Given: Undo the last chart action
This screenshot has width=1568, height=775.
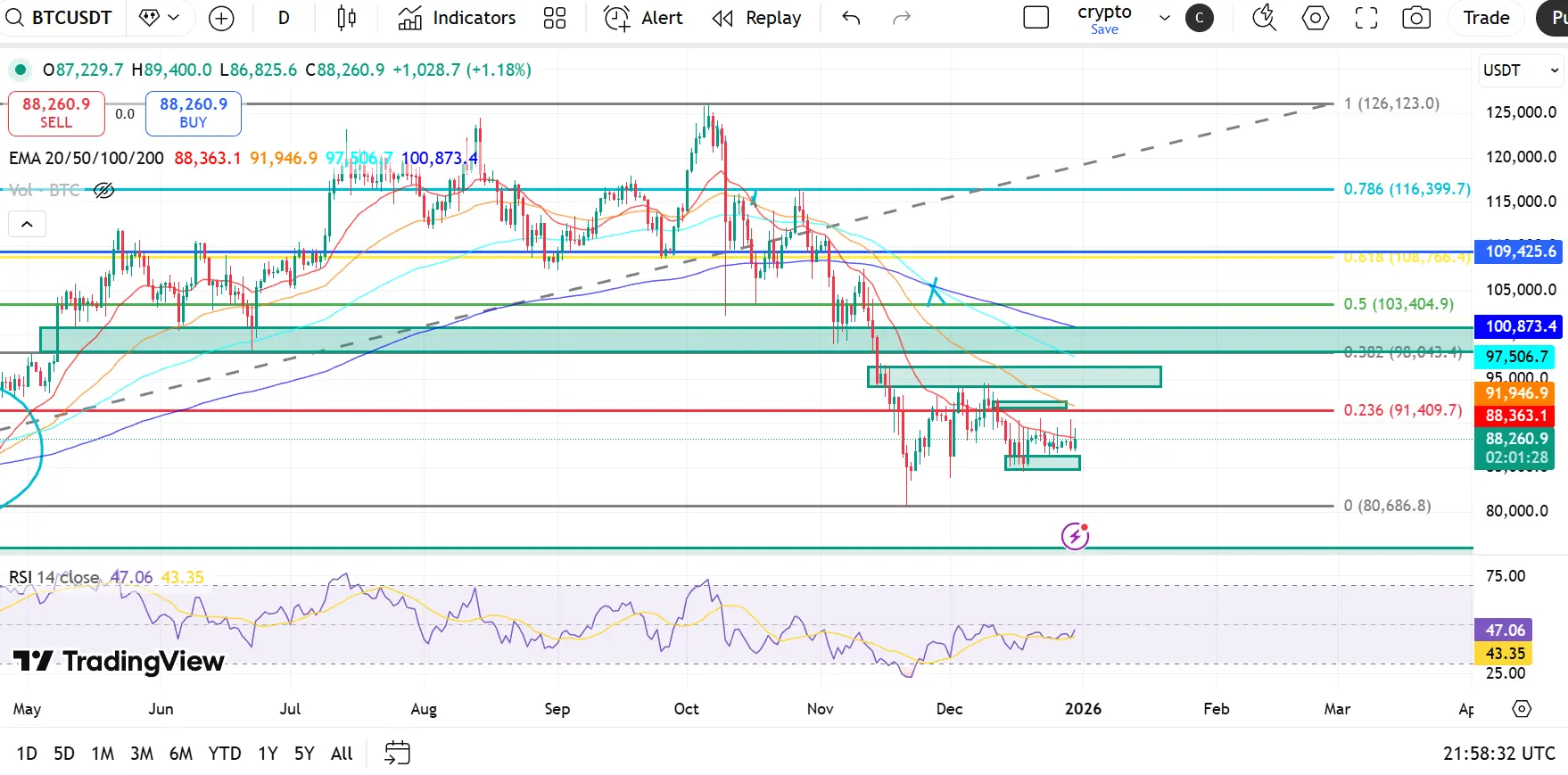Looking at the screenshot, I should click(851, 18).
